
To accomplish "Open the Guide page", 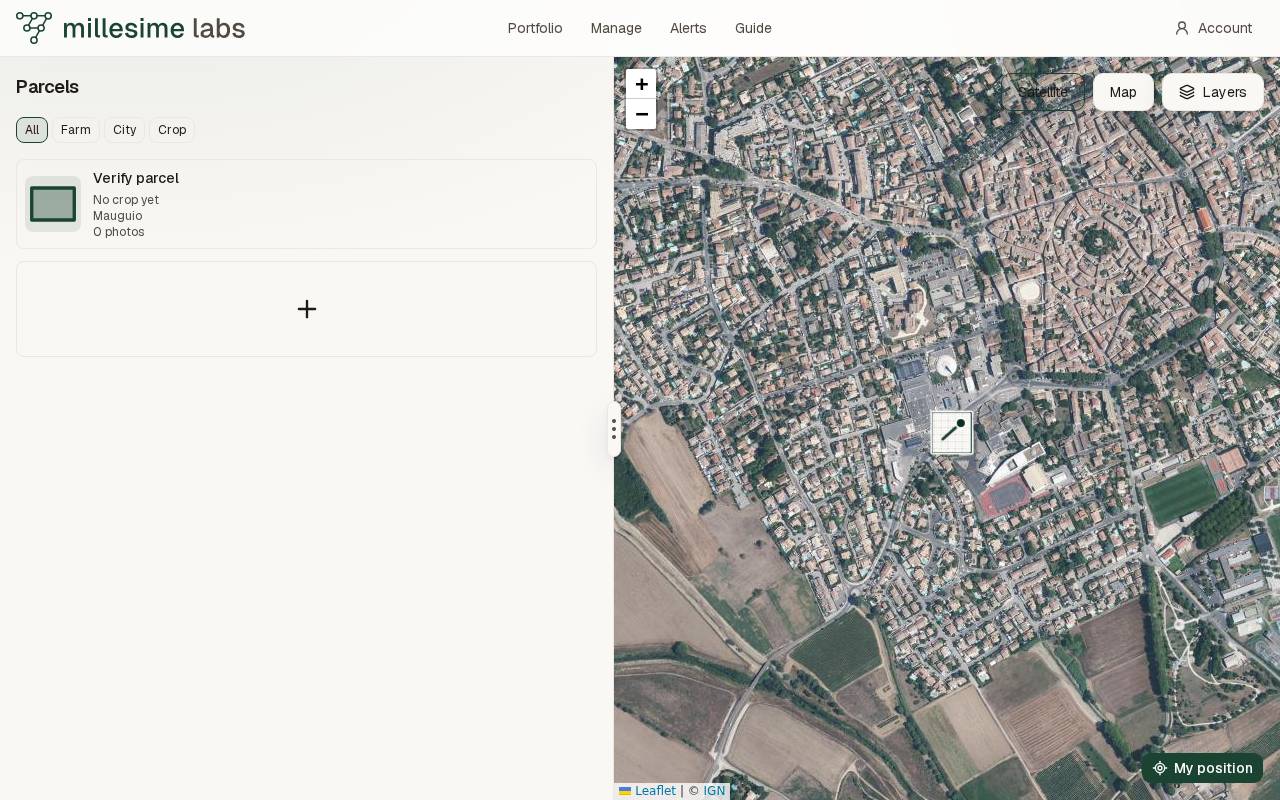I will [753, 28].
